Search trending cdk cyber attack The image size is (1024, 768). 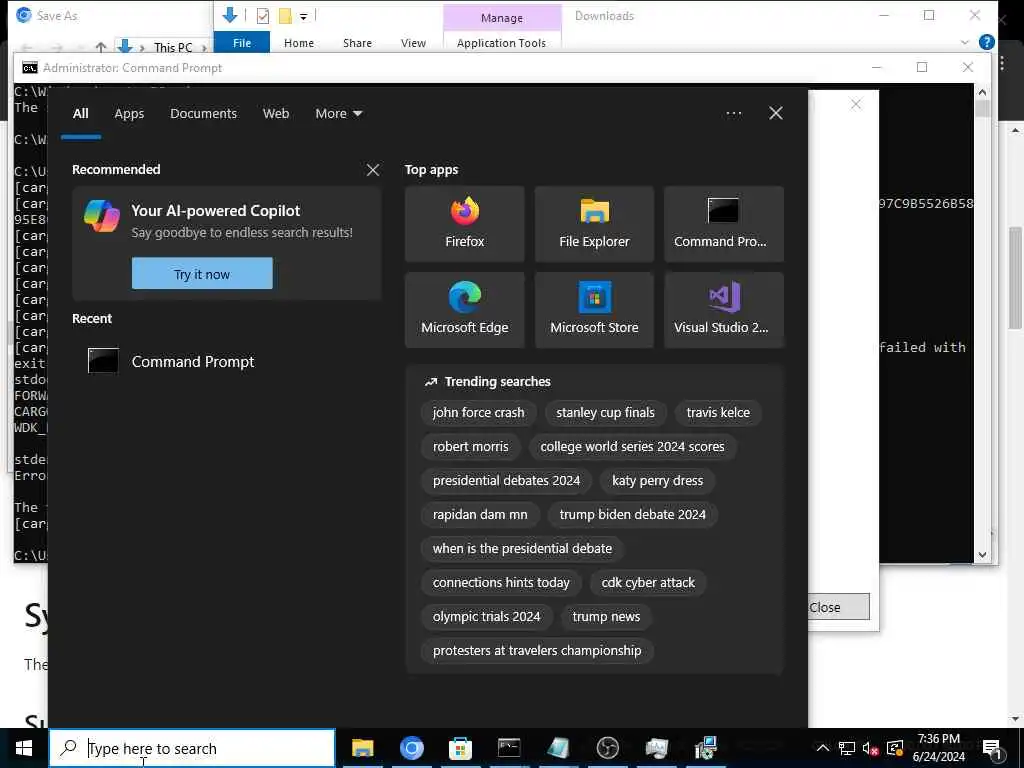pyautogui.click(x=648, y=583)
